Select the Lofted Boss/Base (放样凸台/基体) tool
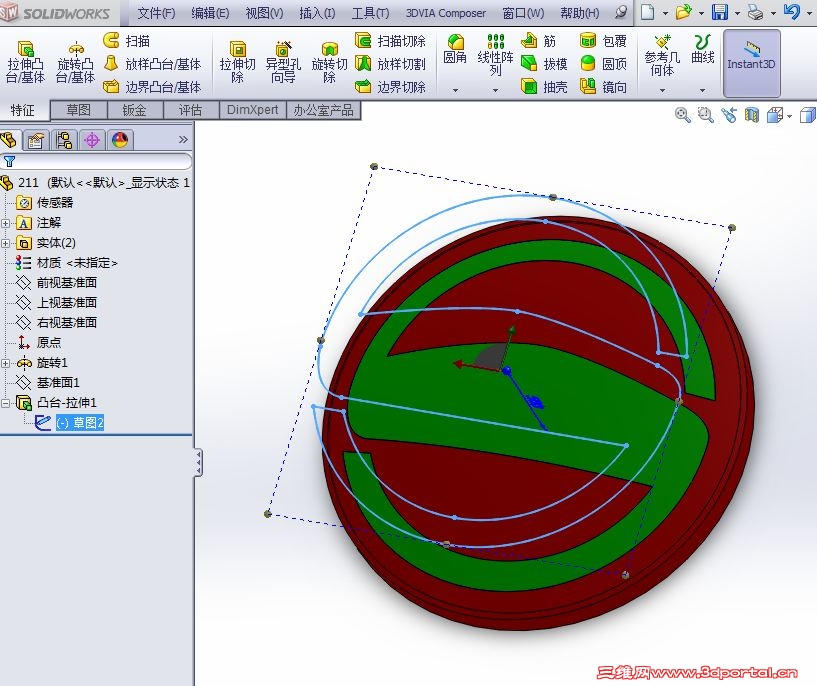Viewport: 817px width, 686px height. coord(152,64)
